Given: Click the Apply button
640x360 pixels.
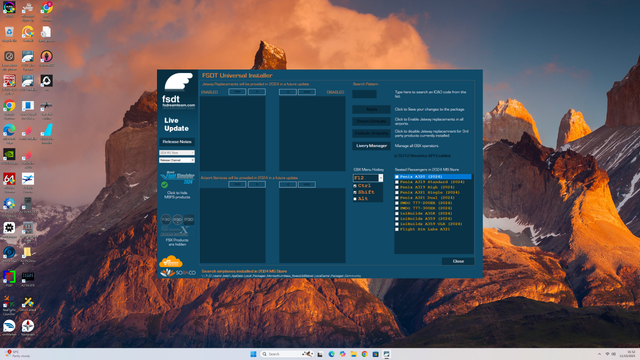Looking at the screenshot, I should (x=371, y=109).
